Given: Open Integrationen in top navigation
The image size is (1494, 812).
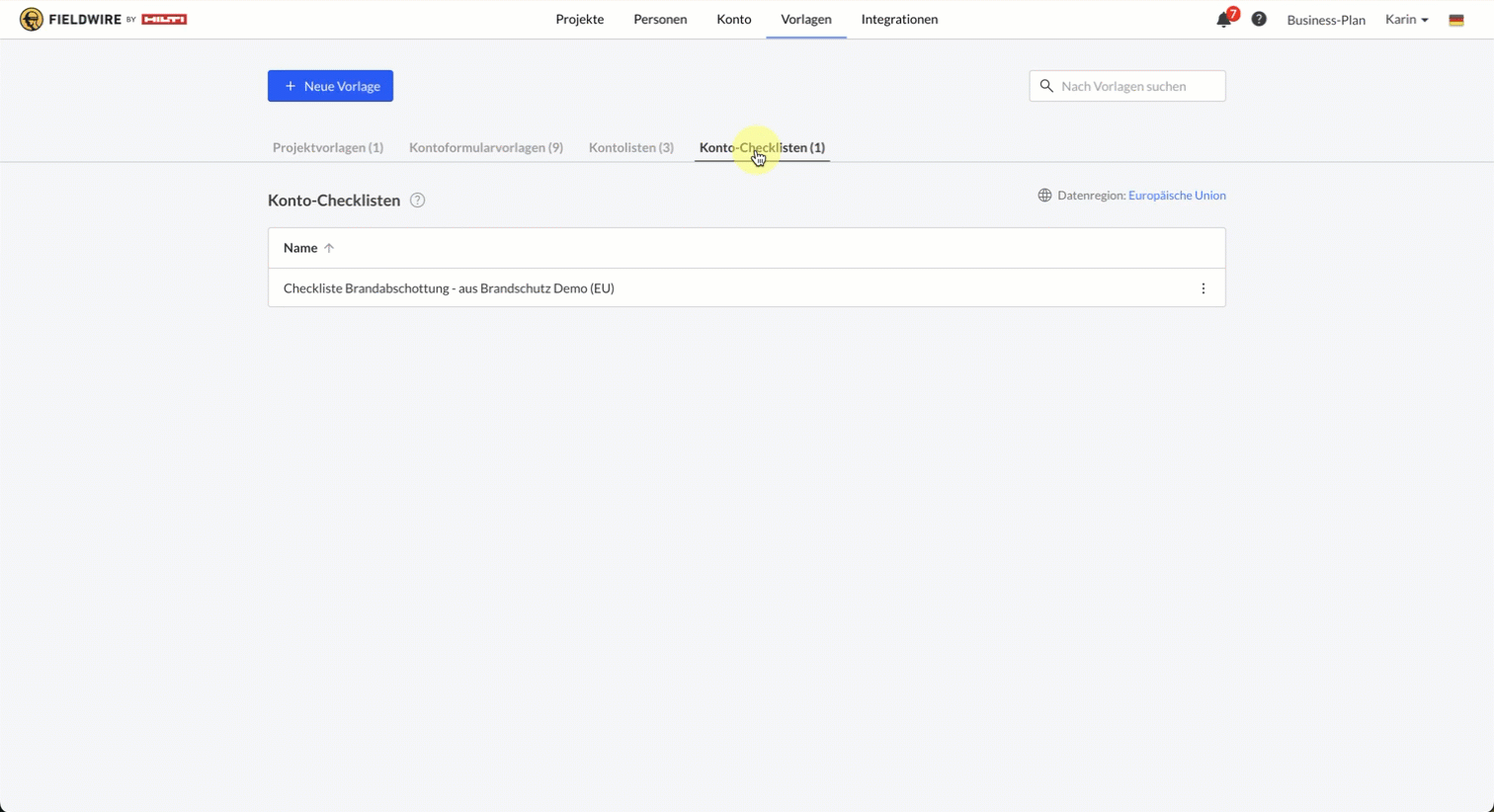Looking at the screenshot, I should 899,19.
